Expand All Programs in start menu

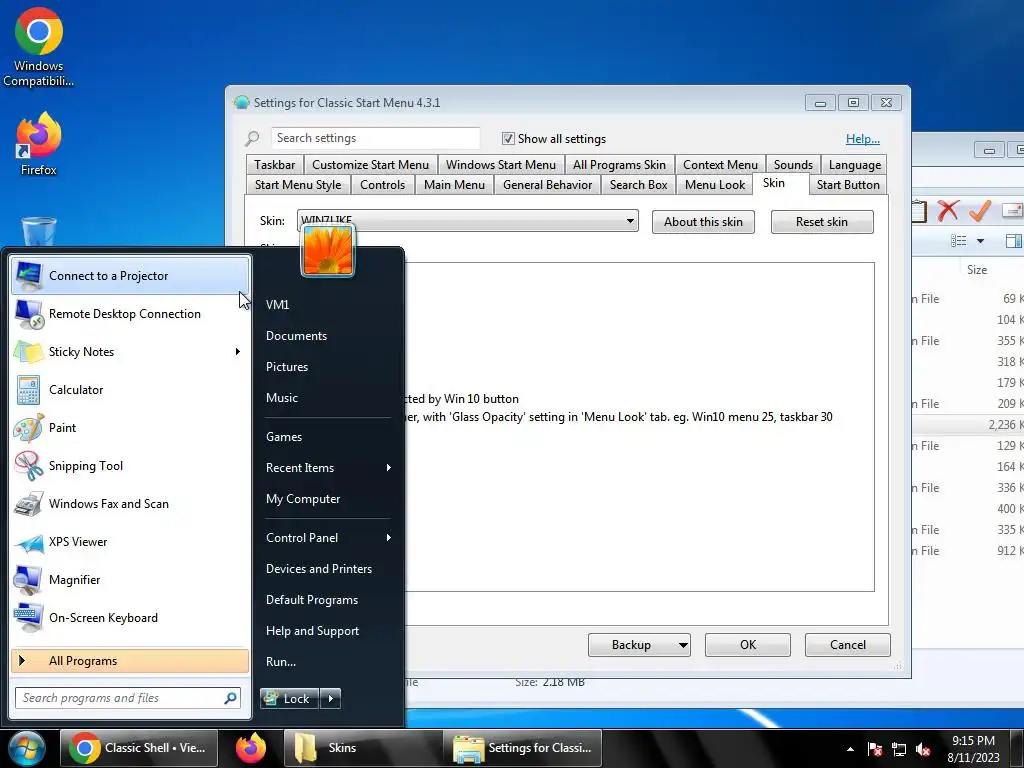pyautogui.click(x=130, y=661)
